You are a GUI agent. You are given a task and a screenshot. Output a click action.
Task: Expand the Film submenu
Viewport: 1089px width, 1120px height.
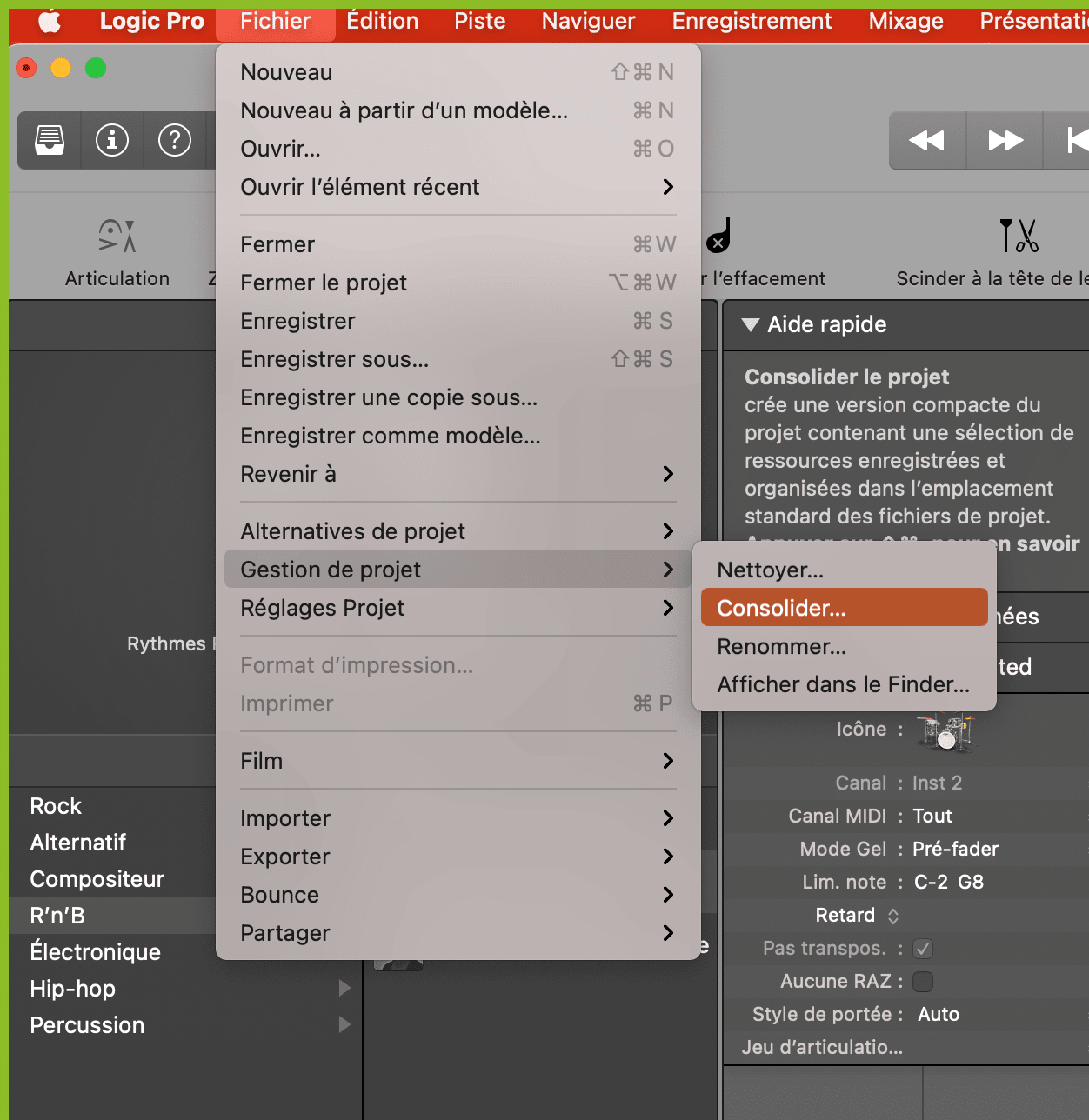(458, 761)
